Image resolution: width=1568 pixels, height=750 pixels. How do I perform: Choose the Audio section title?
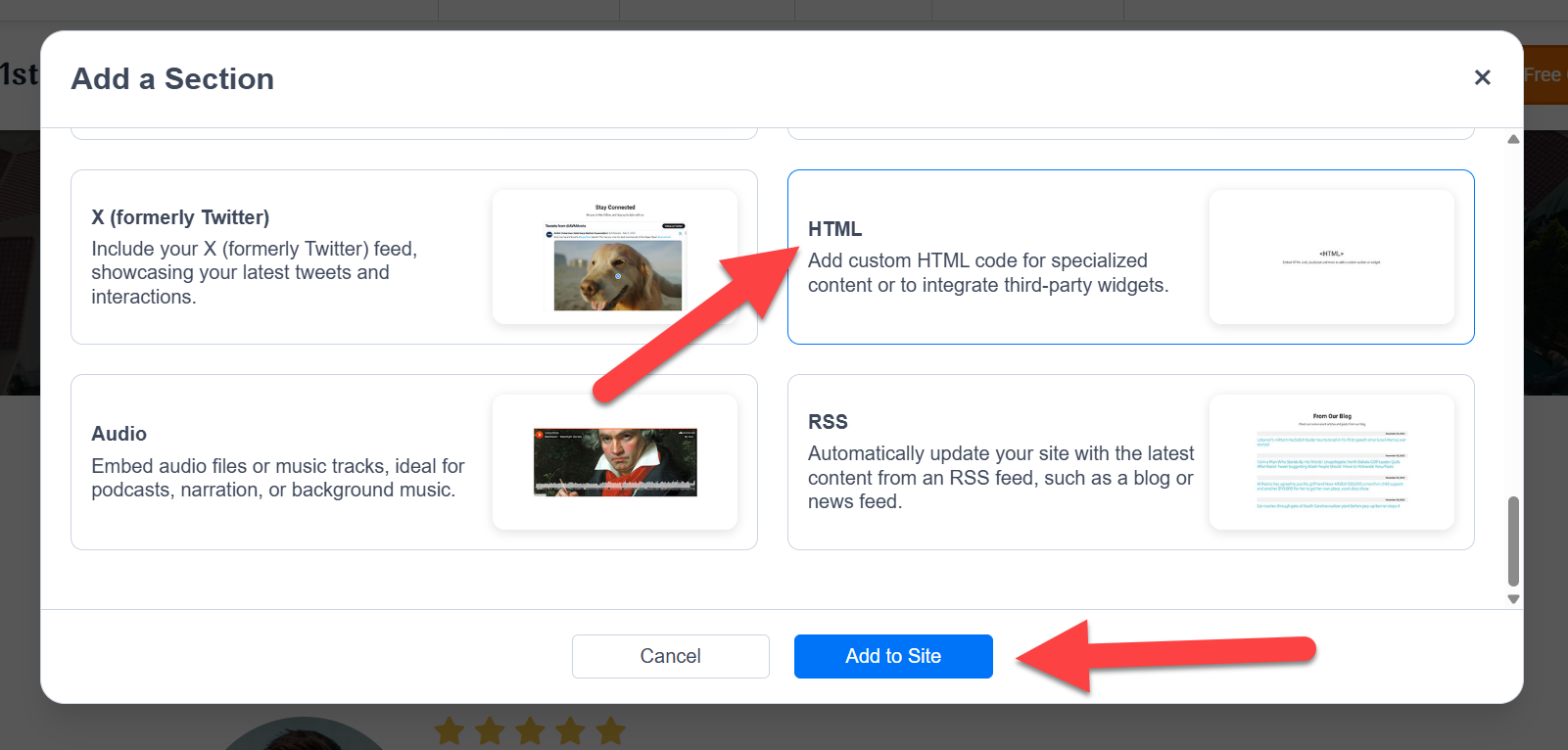119,434
